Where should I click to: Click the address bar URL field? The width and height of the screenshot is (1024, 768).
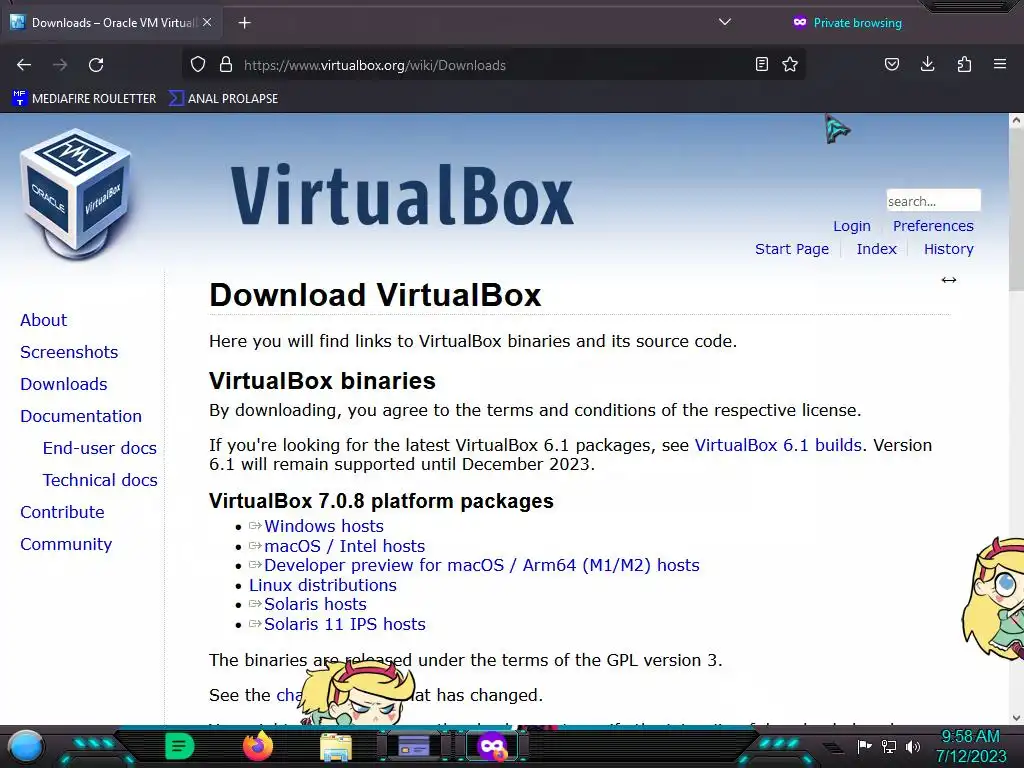click(493, 65)
